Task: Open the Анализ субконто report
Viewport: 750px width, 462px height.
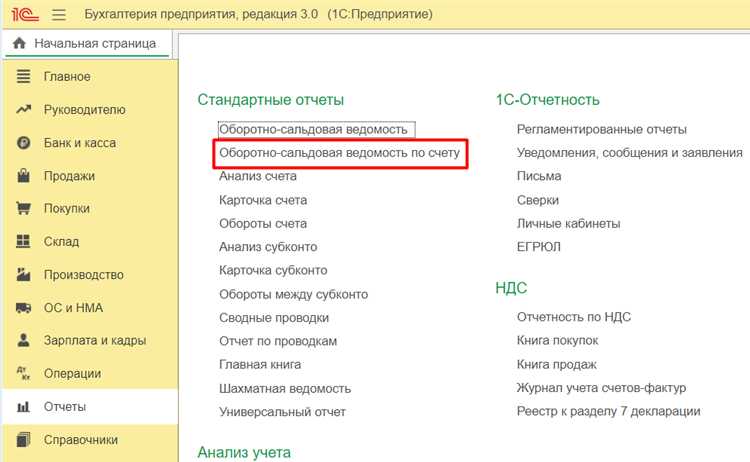Action: coord(268,247)
